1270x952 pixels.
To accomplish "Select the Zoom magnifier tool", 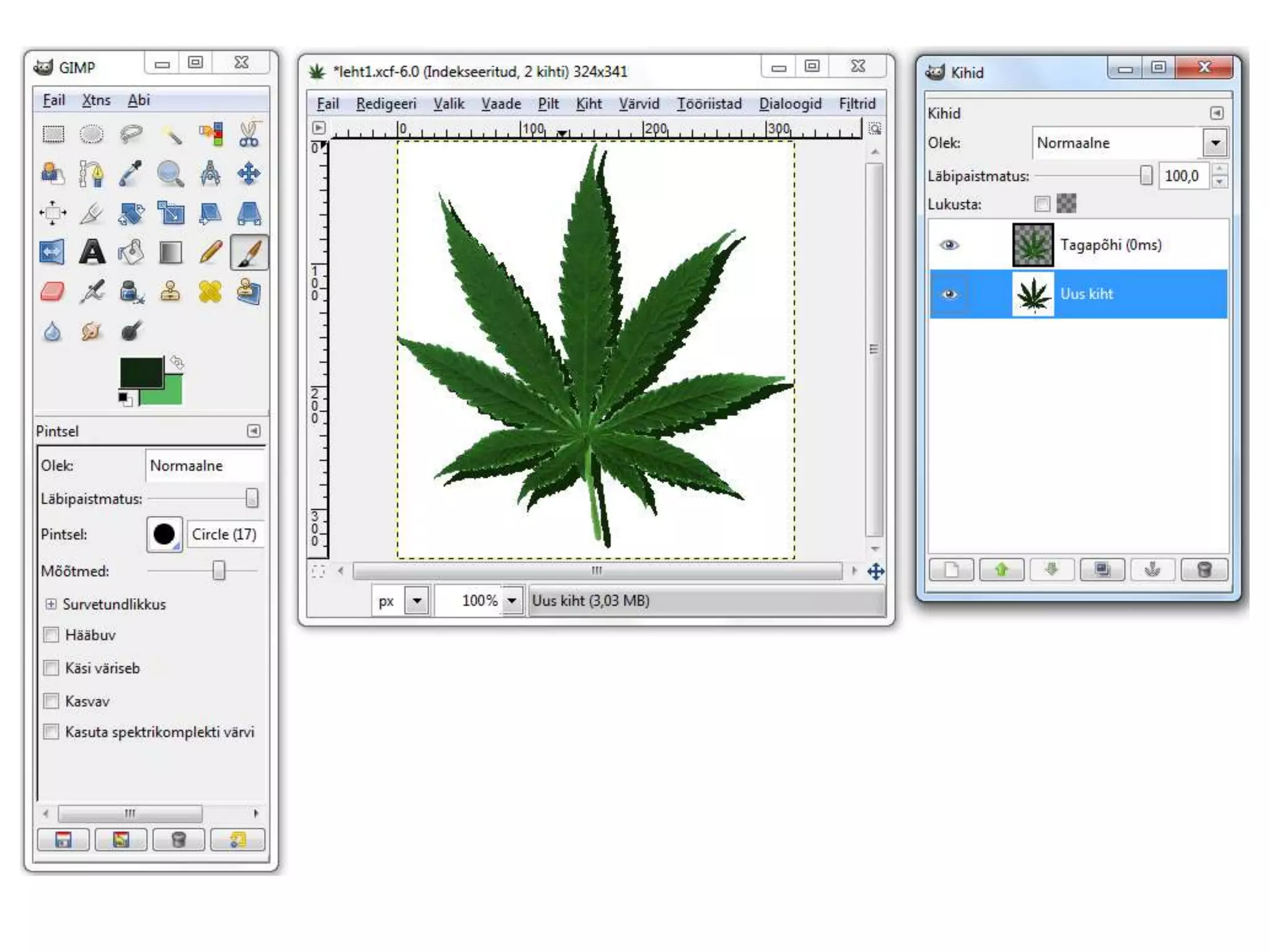I will (x=170, y=174).
